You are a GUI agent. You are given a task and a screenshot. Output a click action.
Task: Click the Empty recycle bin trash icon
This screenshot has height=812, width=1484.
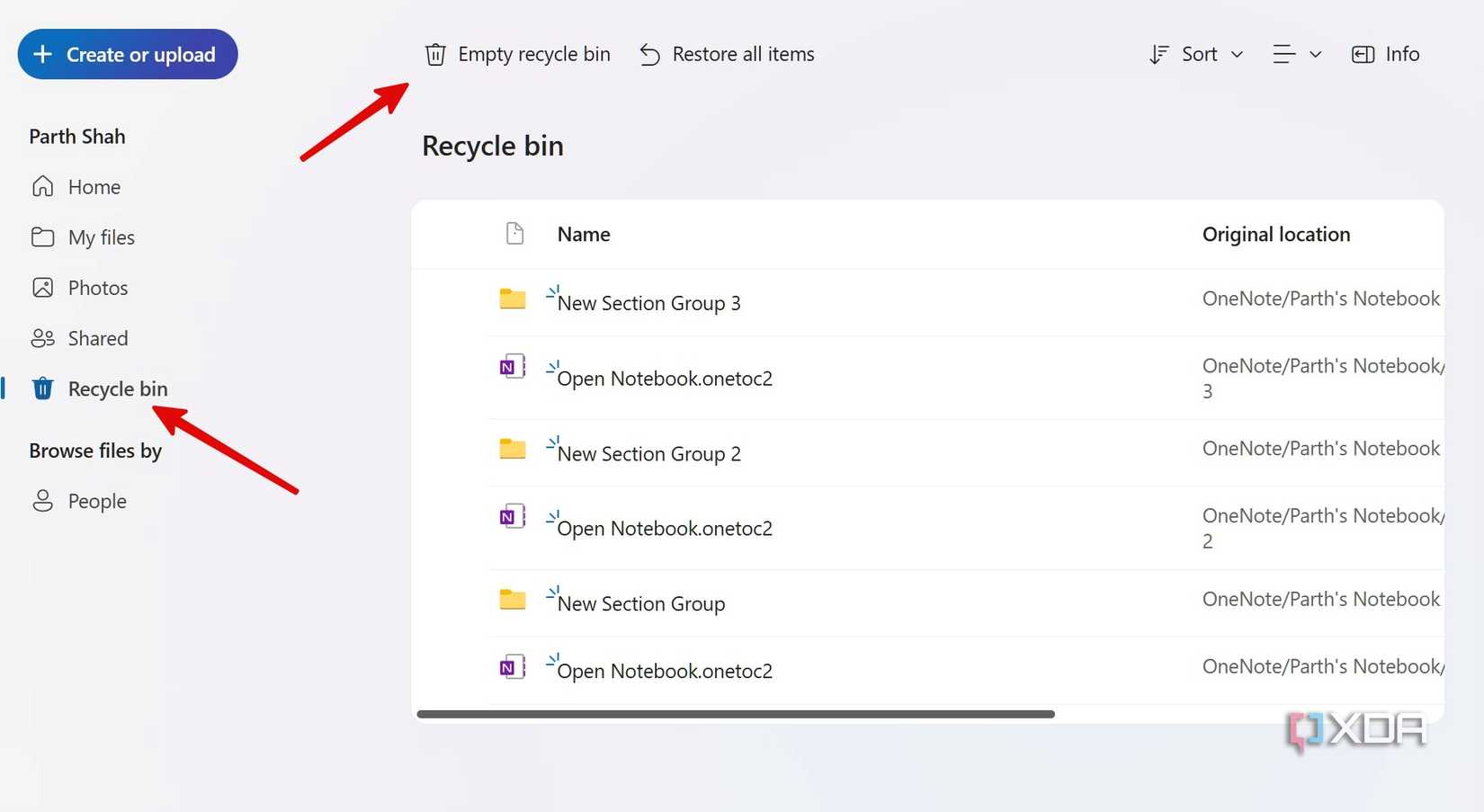435,54
